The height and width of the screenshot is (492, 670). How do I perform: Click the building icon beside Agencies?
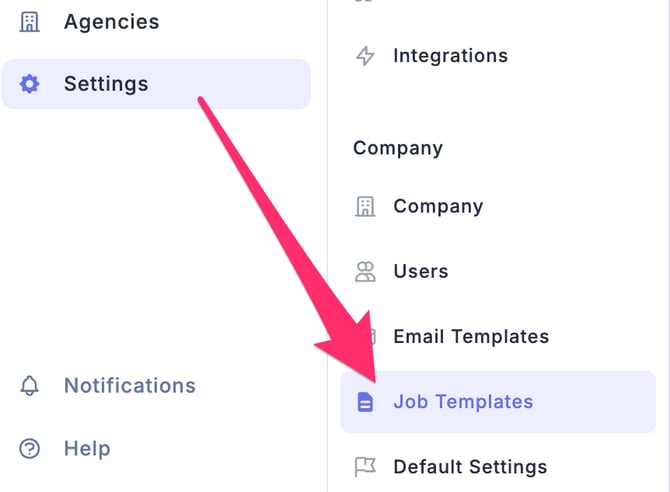(x=30, y=22)
